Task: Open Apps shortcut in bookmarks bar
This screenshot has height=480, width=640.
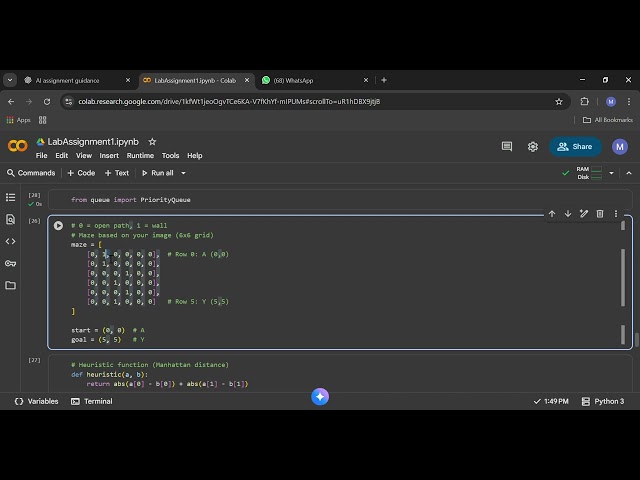Action: pyautogui.click(x=18, y=120)
